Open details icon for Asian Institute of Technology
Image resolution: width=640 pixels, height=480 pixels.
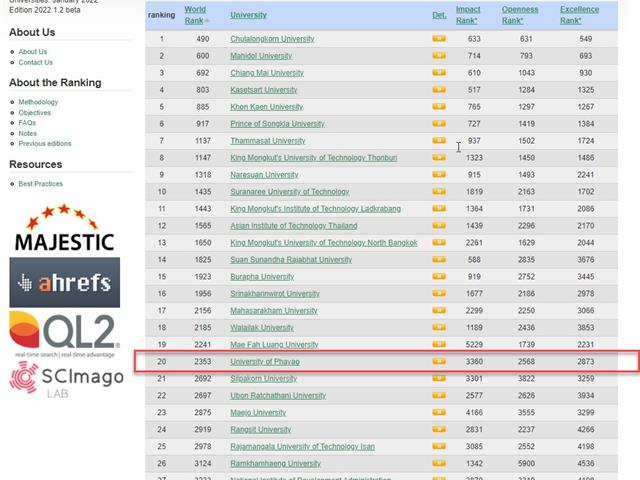click(439, 226)
